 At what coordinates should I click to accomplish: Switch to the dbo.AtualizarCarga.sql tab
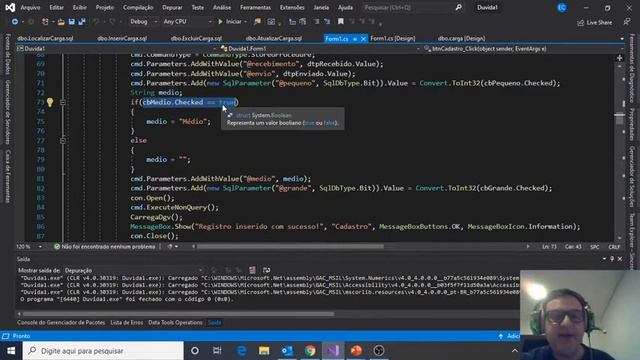(273, 38)
